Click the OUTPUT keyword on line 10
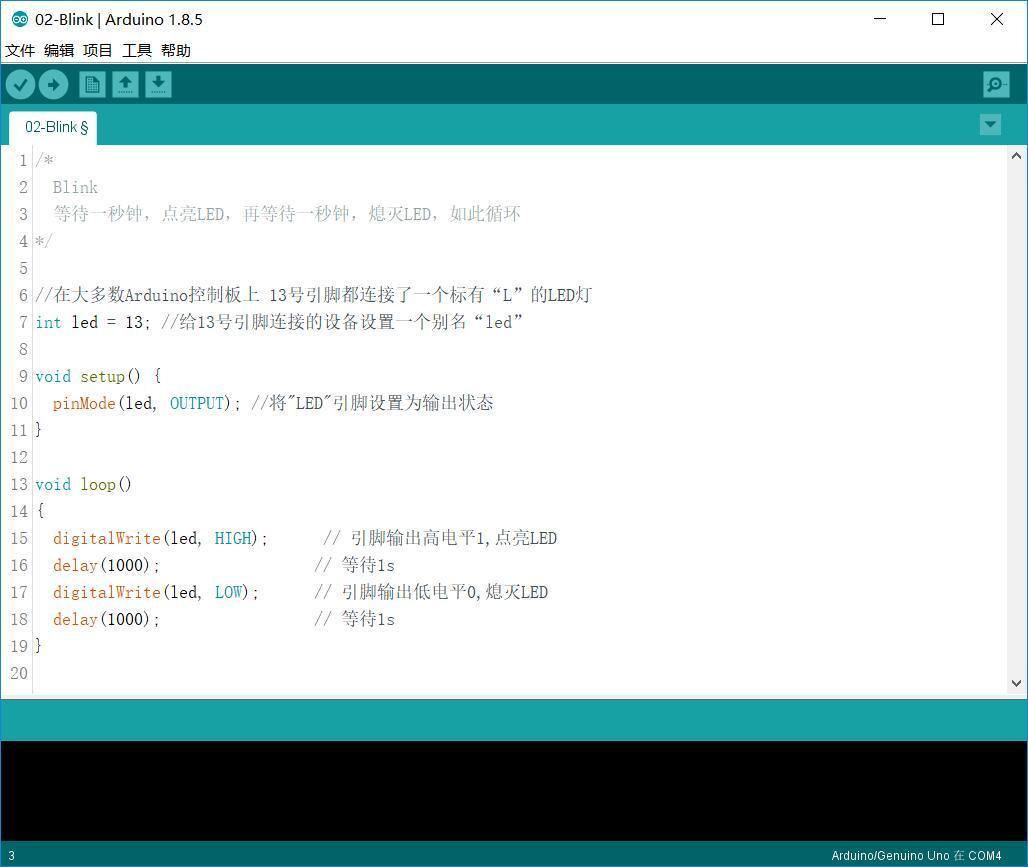1028x867 pixels. point(196,403)
